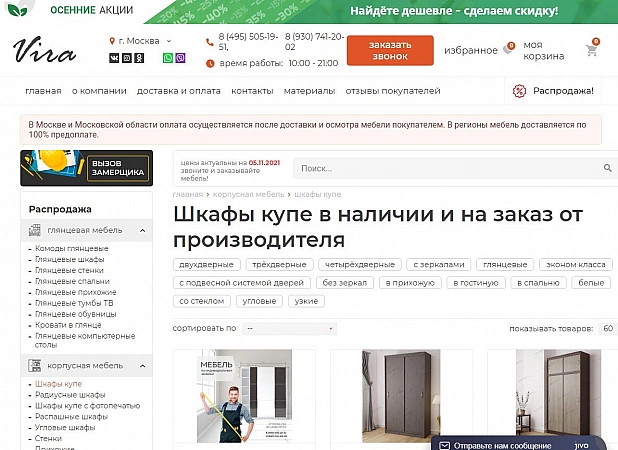
Task: Click the search magnifier icon
Action: (x=608, y=168)
